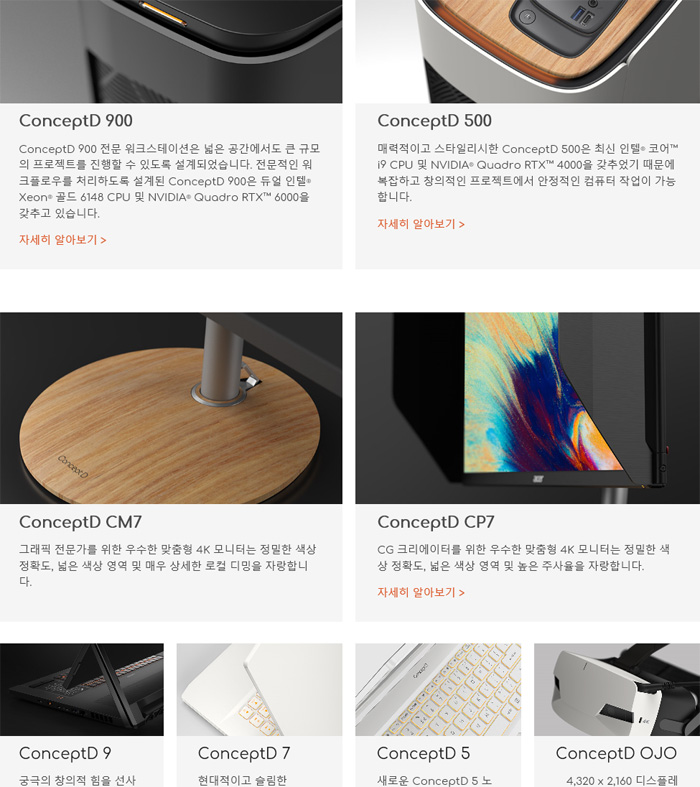700x787 pixels.
Task: Open the ConceptD 900 learn more link
Action: point(63,240)
